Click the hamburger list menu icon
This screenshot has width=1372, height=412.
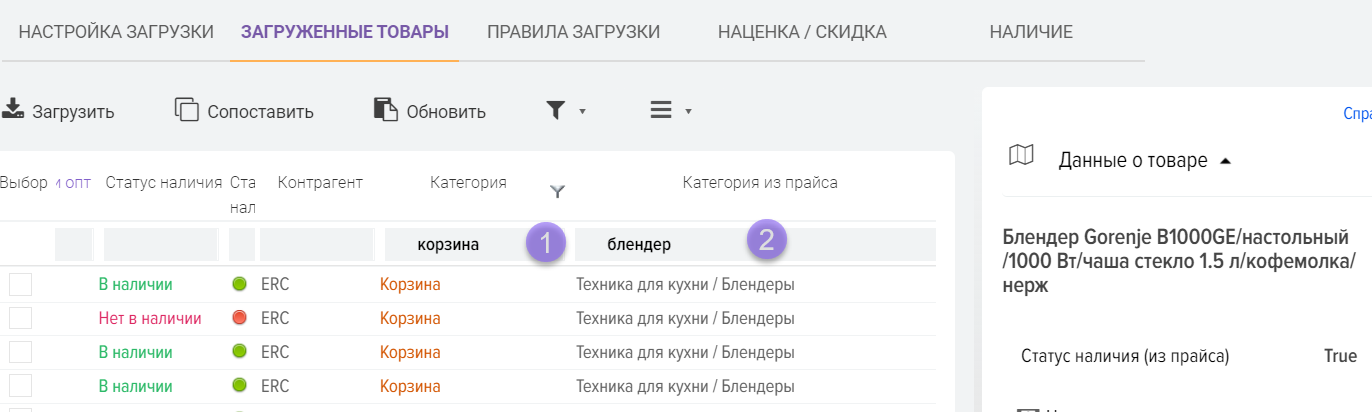pyautogui.click(x=661, y=110)
